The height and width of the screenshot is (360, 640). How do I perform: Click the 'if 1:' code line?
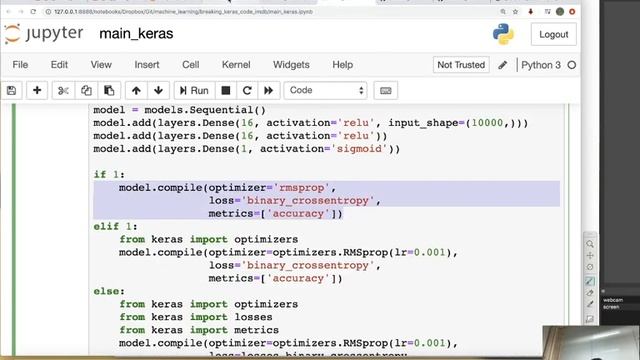pyautogui.click(x=109, y=175)
